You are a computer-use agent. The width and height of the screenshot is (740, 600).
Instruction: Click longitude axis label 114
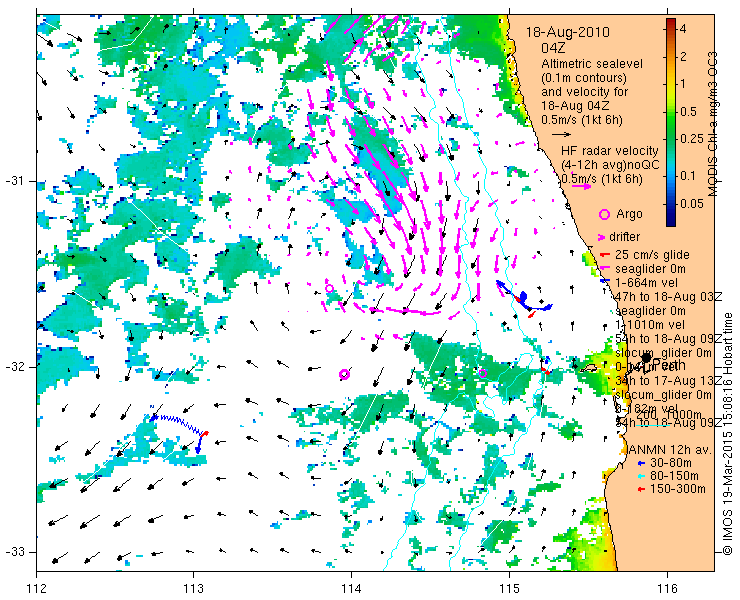pyautogui.click(x=351, y=589)
